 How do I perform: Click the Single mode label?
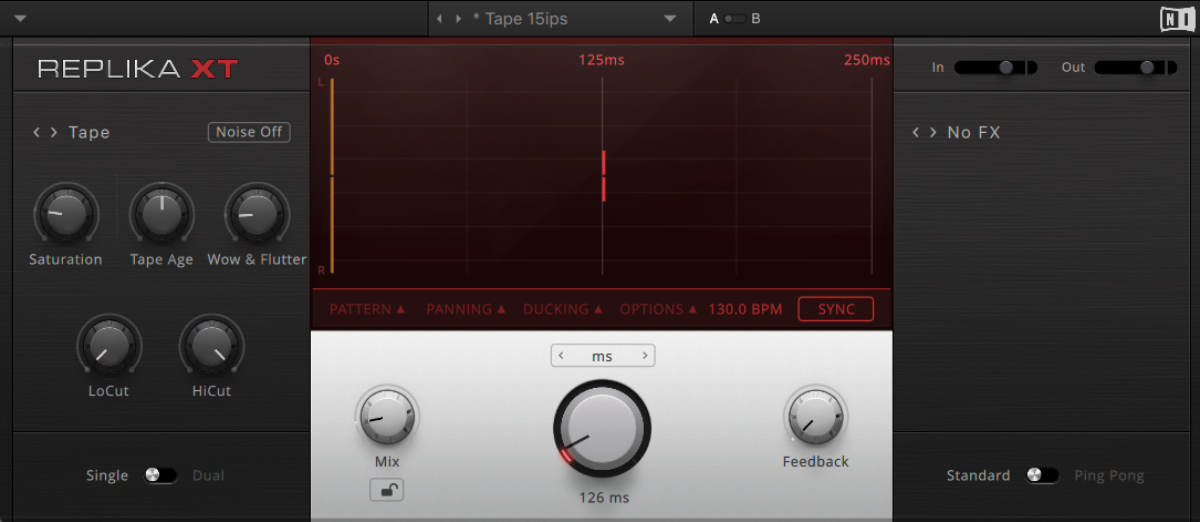point(107,475)
